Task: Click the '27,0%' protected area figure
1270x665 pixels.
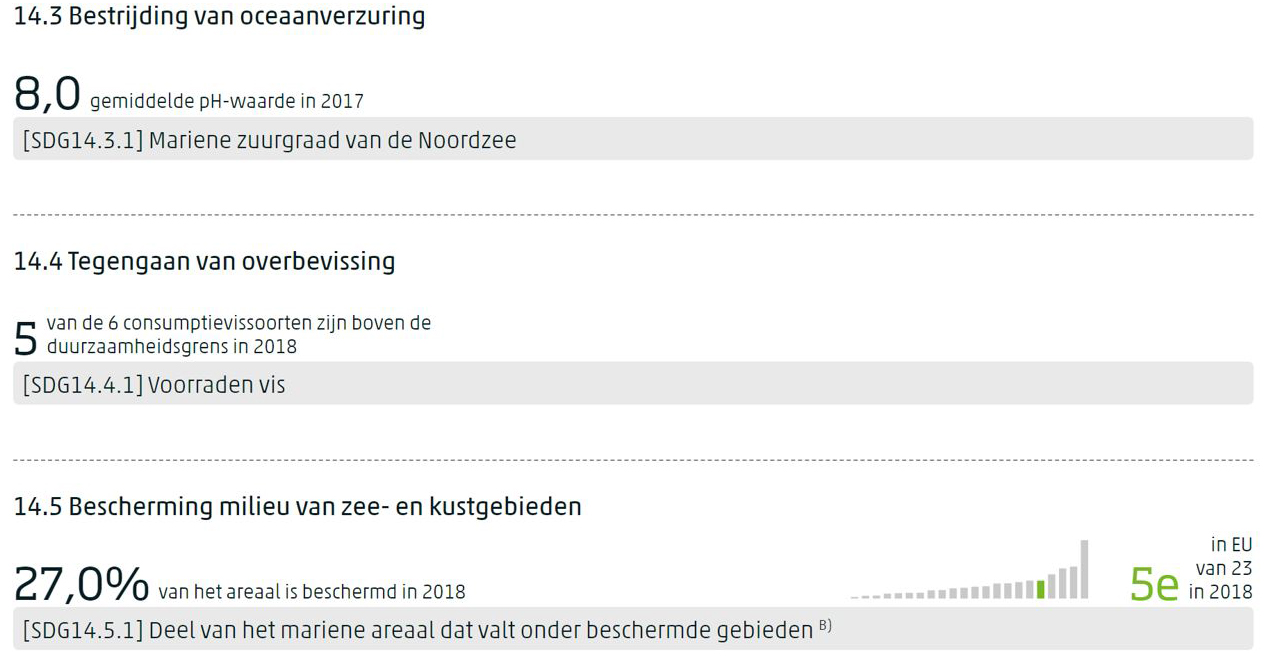Action: tap(81, 585)
